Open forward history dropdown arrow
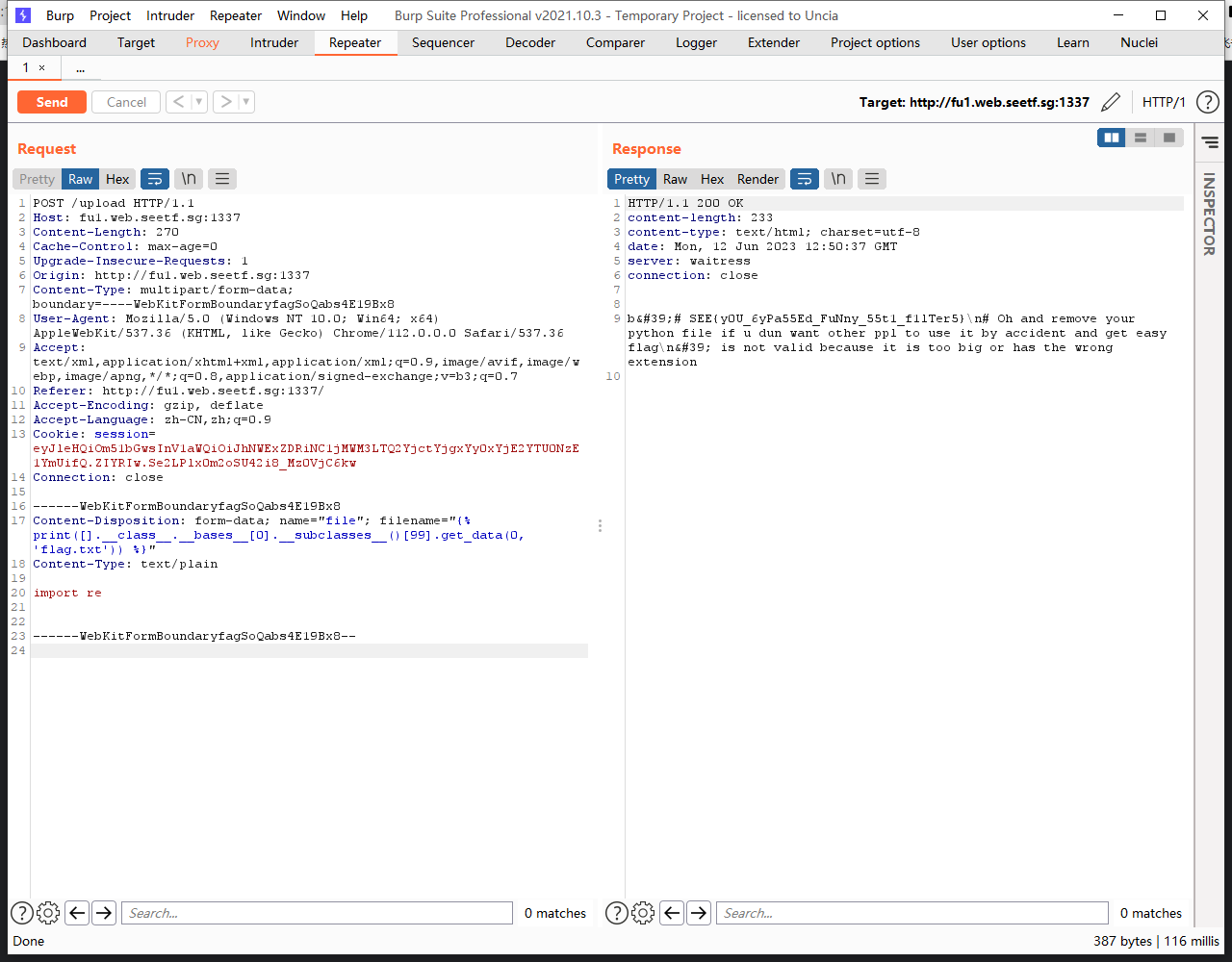 click(x=246, y=102)
